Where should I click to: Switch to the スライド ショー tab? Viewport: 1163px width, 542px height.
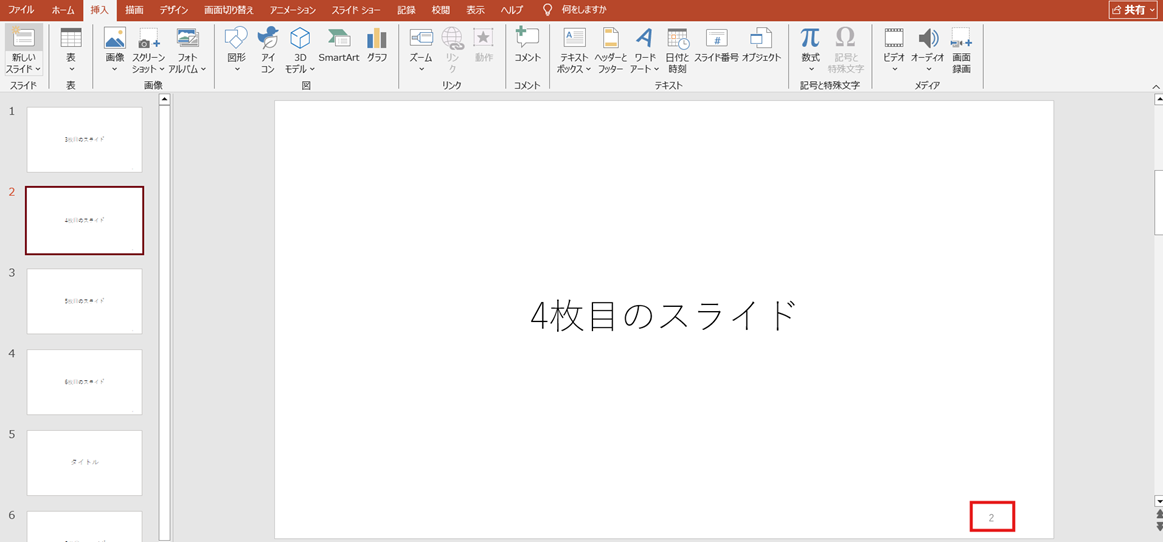coord(357,10)
